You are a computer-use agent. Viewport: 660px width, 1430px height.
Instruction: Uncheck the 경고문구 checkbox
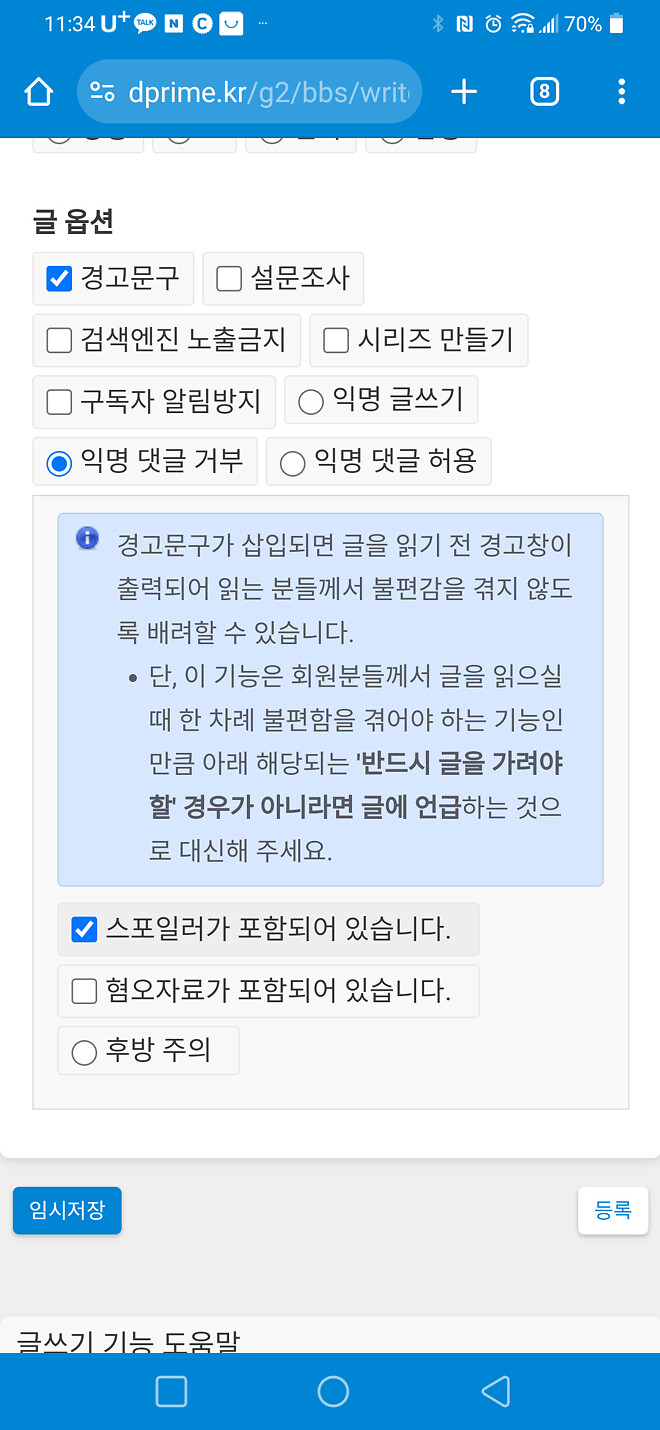[57, 278]
